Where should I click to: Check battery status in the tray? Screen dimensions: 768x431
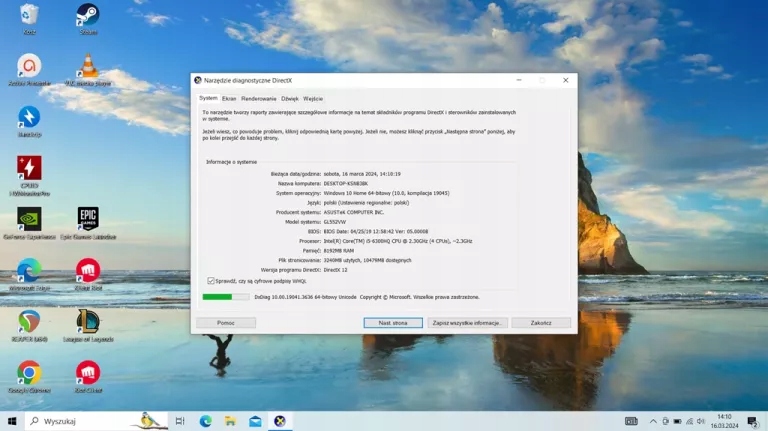click(x=677, y=421)
